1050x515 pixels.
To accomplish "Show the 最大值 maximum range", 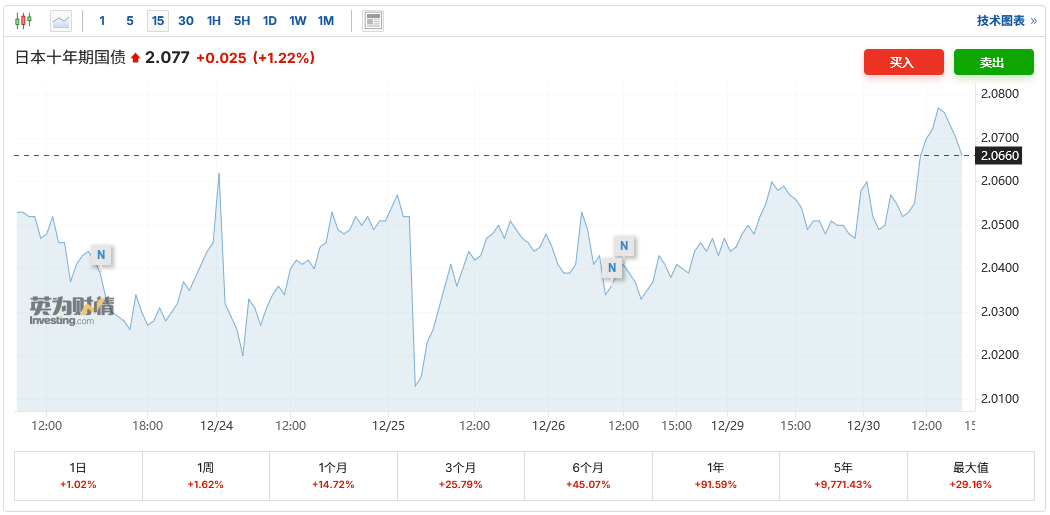I will coord(970,475).
